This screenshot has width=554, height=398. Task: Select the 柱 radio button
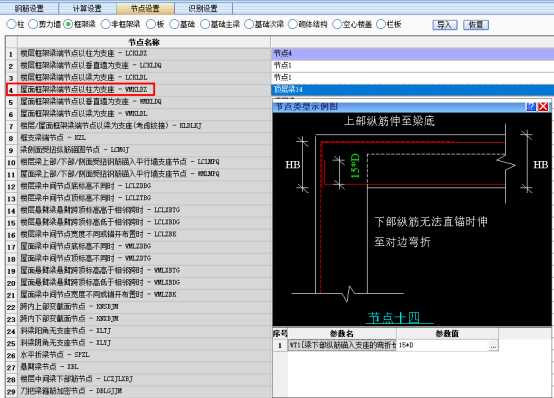point(11,24)
